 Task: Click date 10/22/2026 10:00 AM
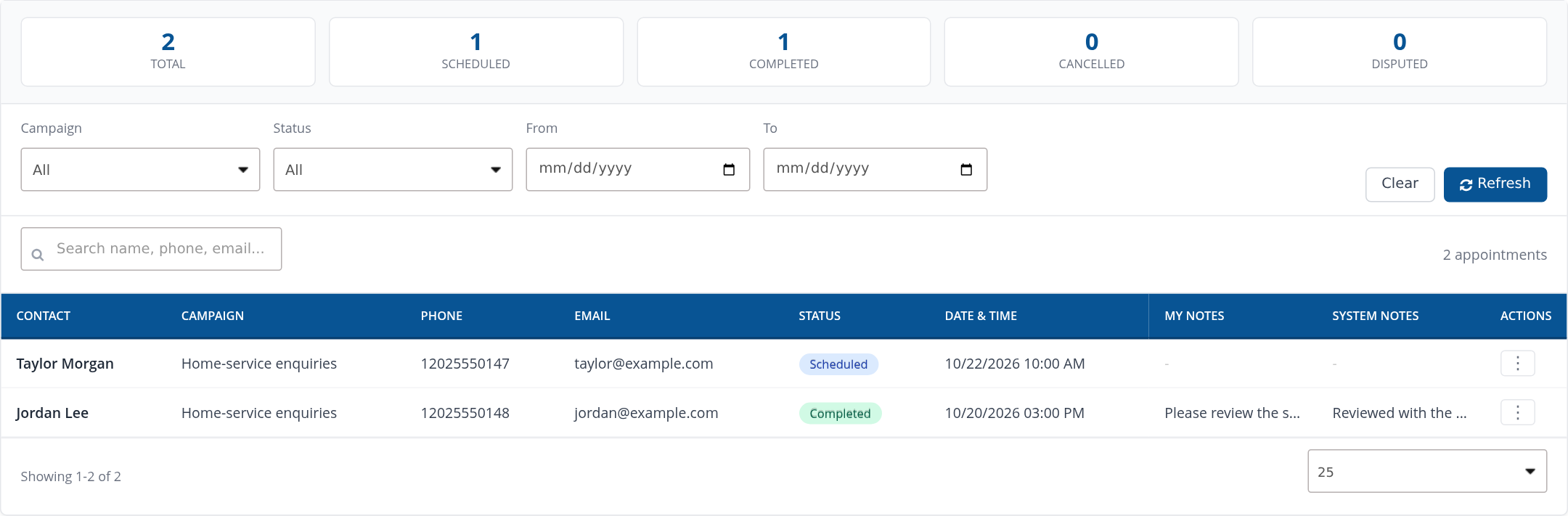pyautogui.click(x=1015, y=364)
